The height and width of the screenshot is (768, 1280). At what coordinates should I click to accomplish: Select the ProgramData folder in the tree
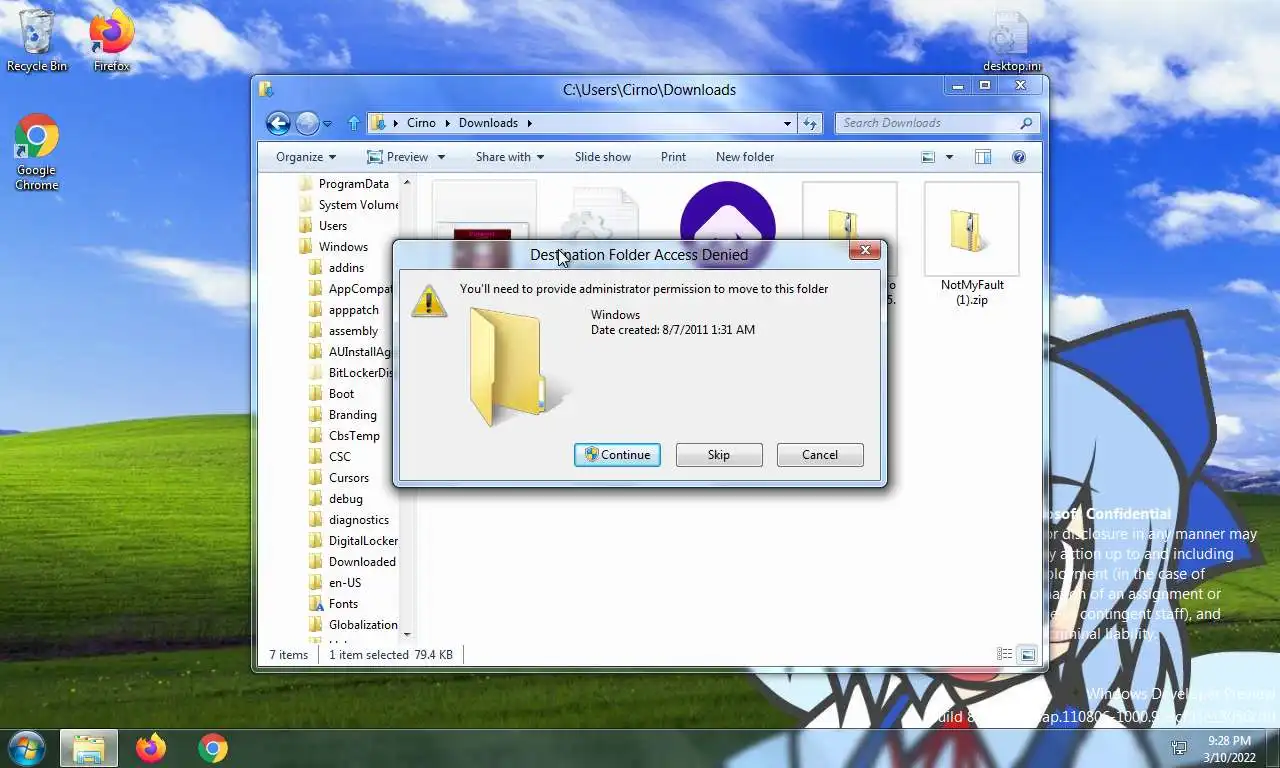point(344,184)
